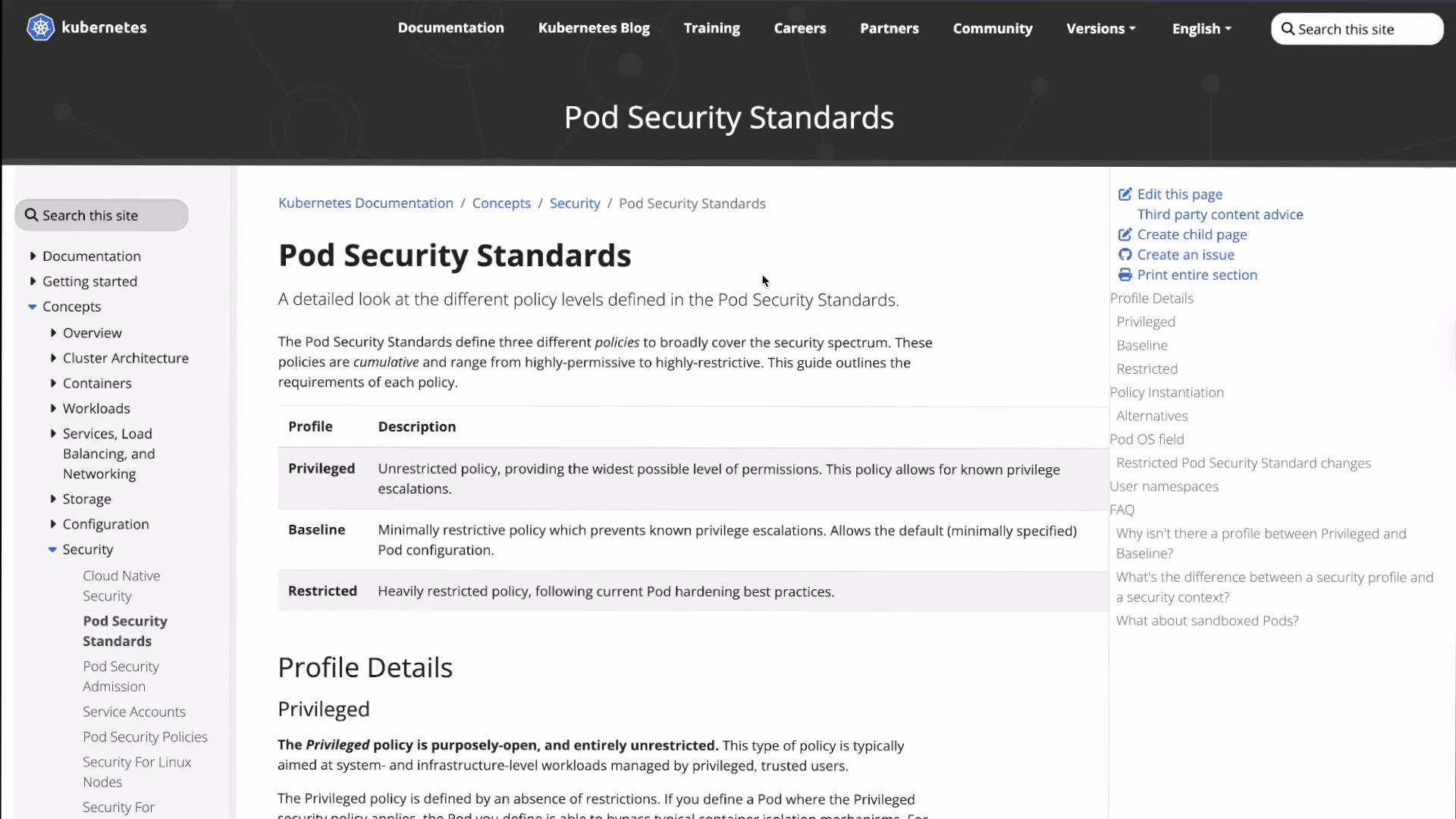Focus the sidebar Search this site field

click(102, 215)
